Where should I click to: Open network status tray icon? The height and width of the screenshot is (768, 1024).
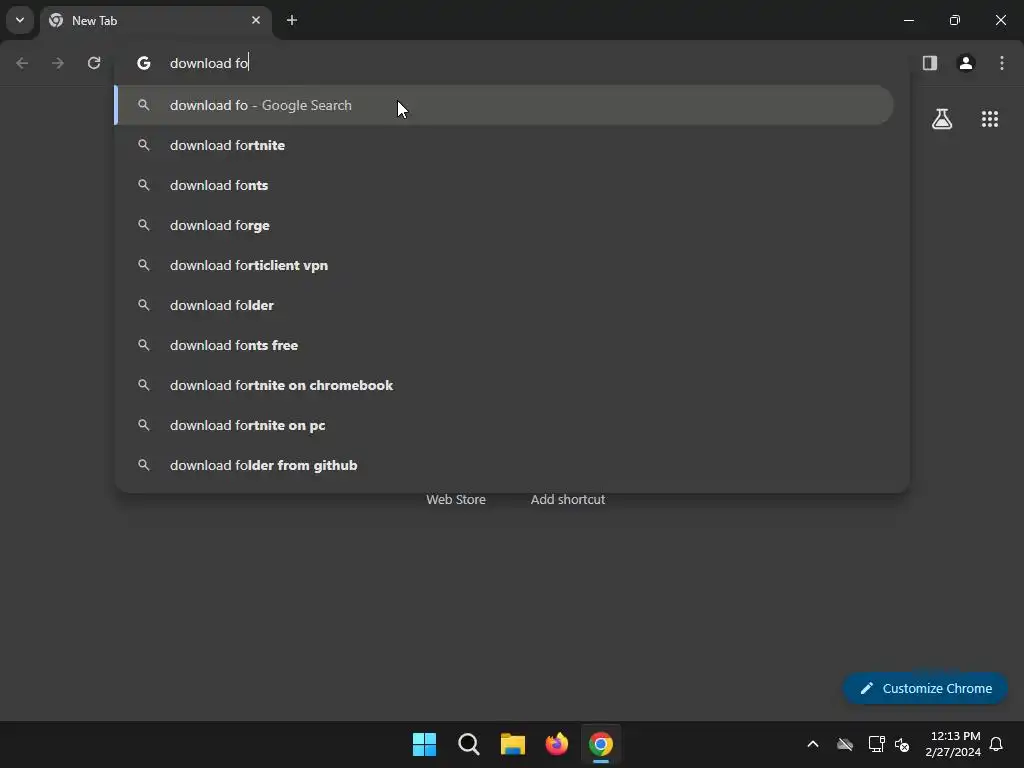coord(876,744)
